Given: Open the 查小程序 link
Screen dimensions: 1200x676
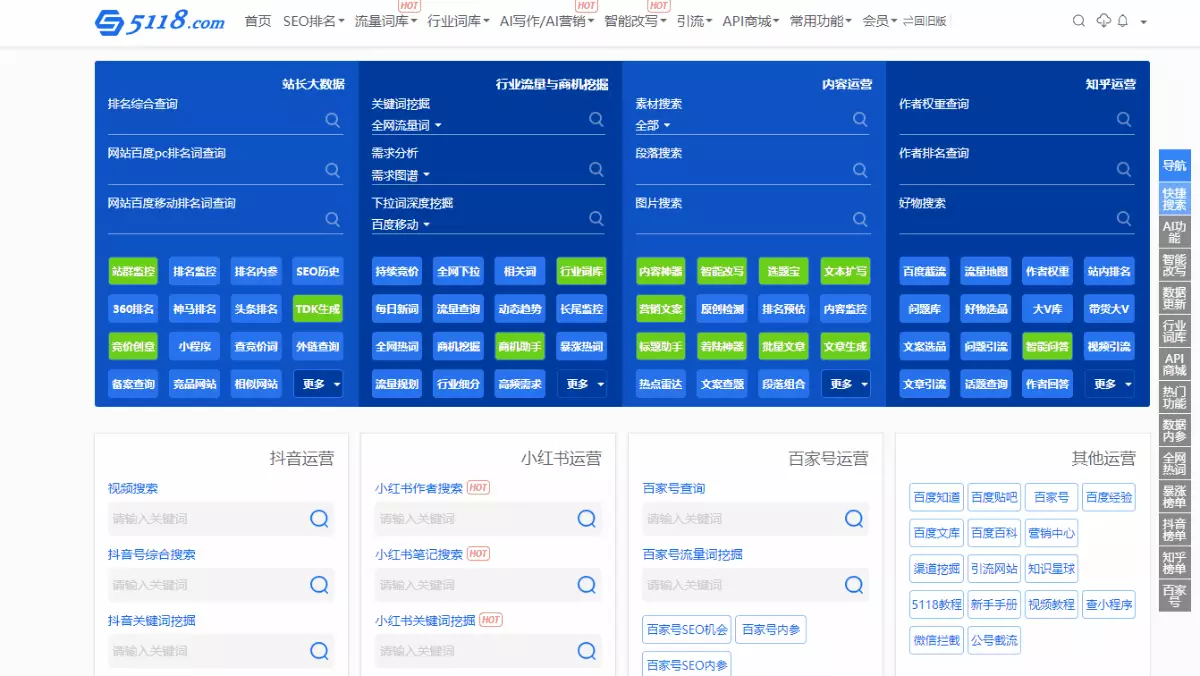Looking at the screenshot, I should [x=1109, y=605].
